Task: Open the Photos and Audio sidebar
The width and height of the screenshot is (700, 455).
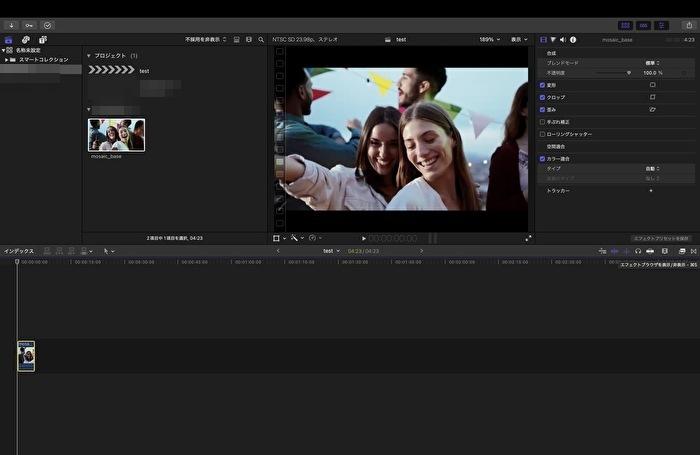Action: 26,39
